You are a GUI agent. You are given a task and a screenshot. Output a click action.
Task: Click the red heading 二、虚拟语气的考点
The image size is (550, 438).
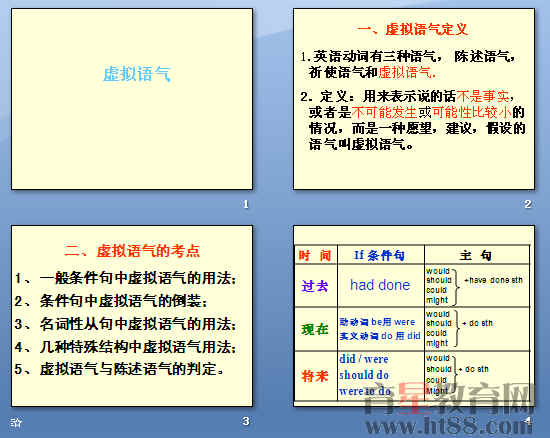(132, 251)
